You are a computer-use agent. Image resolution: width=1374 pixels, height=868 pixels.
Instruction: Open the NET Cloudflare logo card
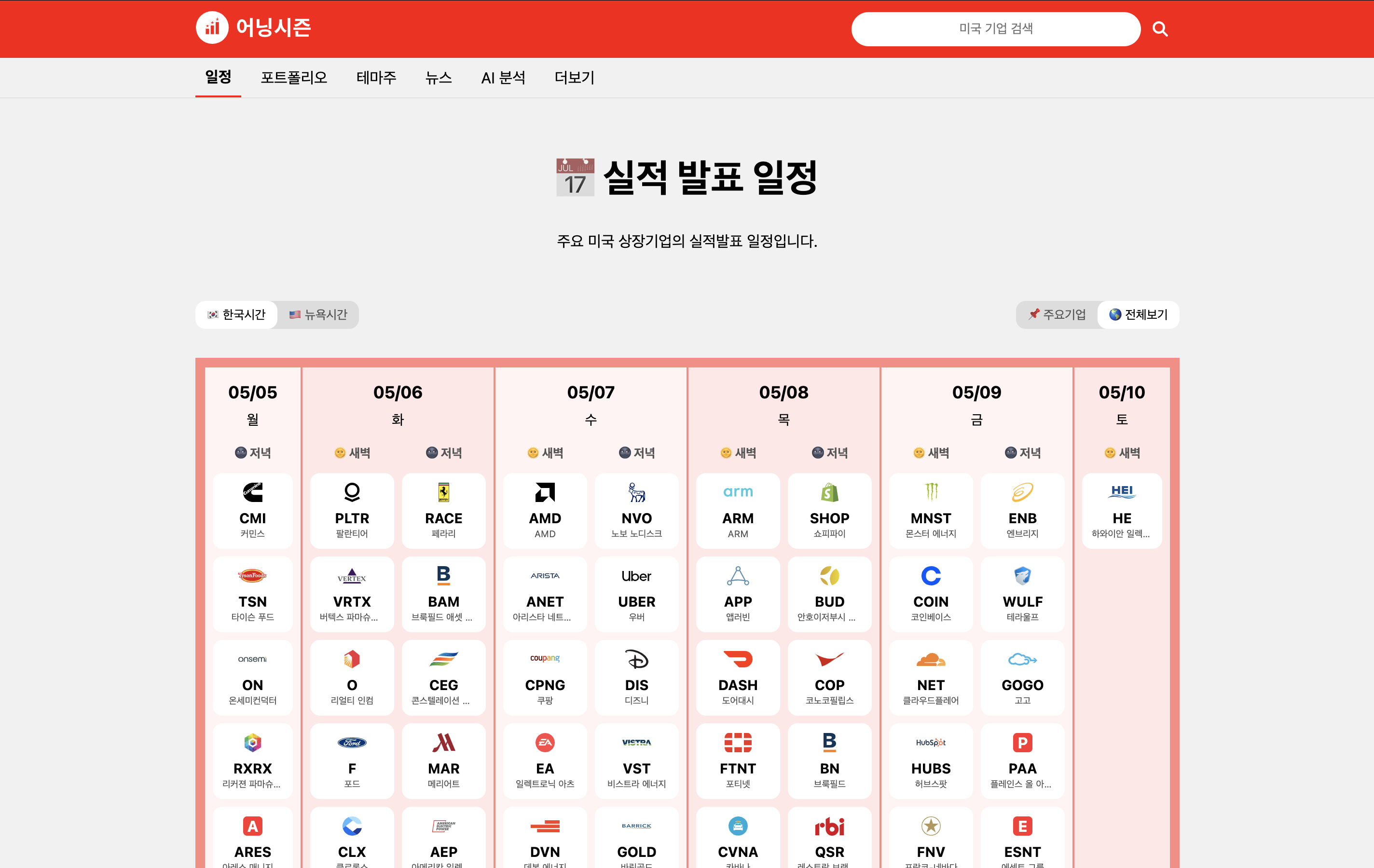(931, 677)
